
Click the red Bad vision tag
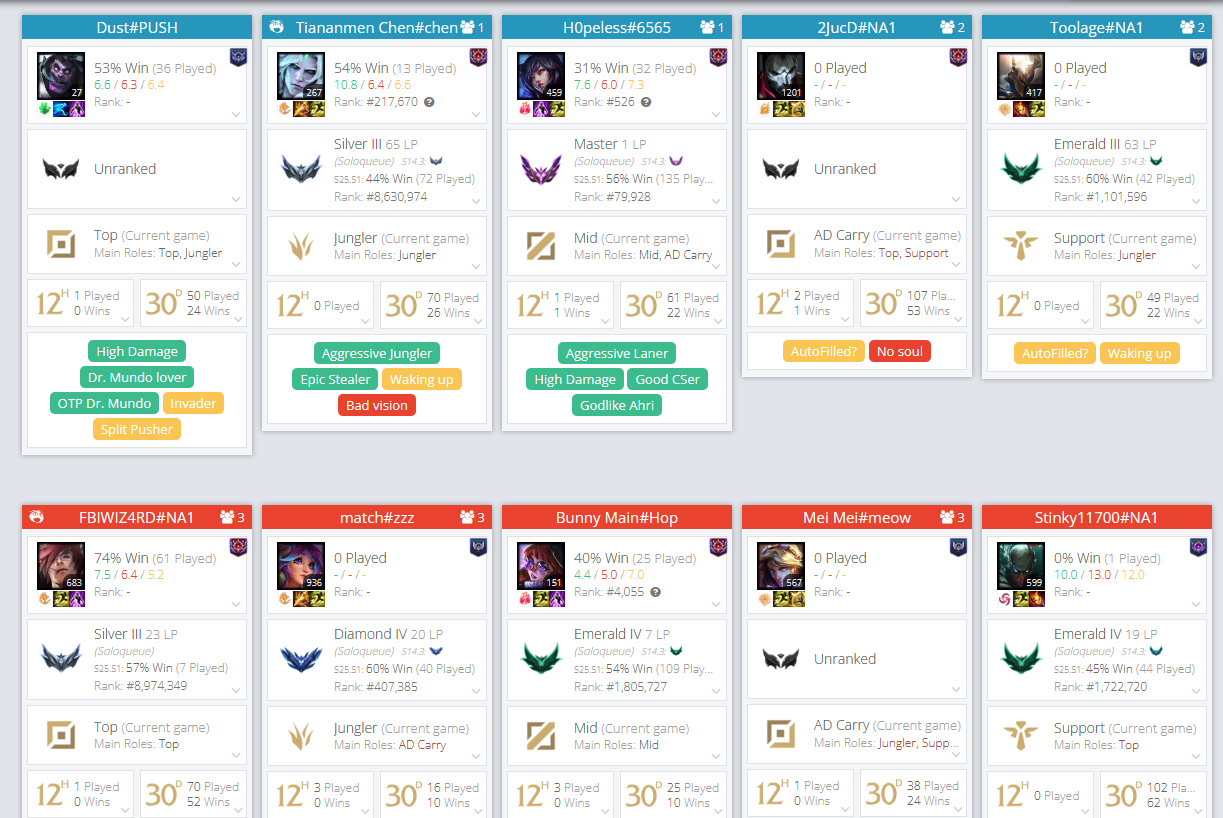tap(377, 405)
